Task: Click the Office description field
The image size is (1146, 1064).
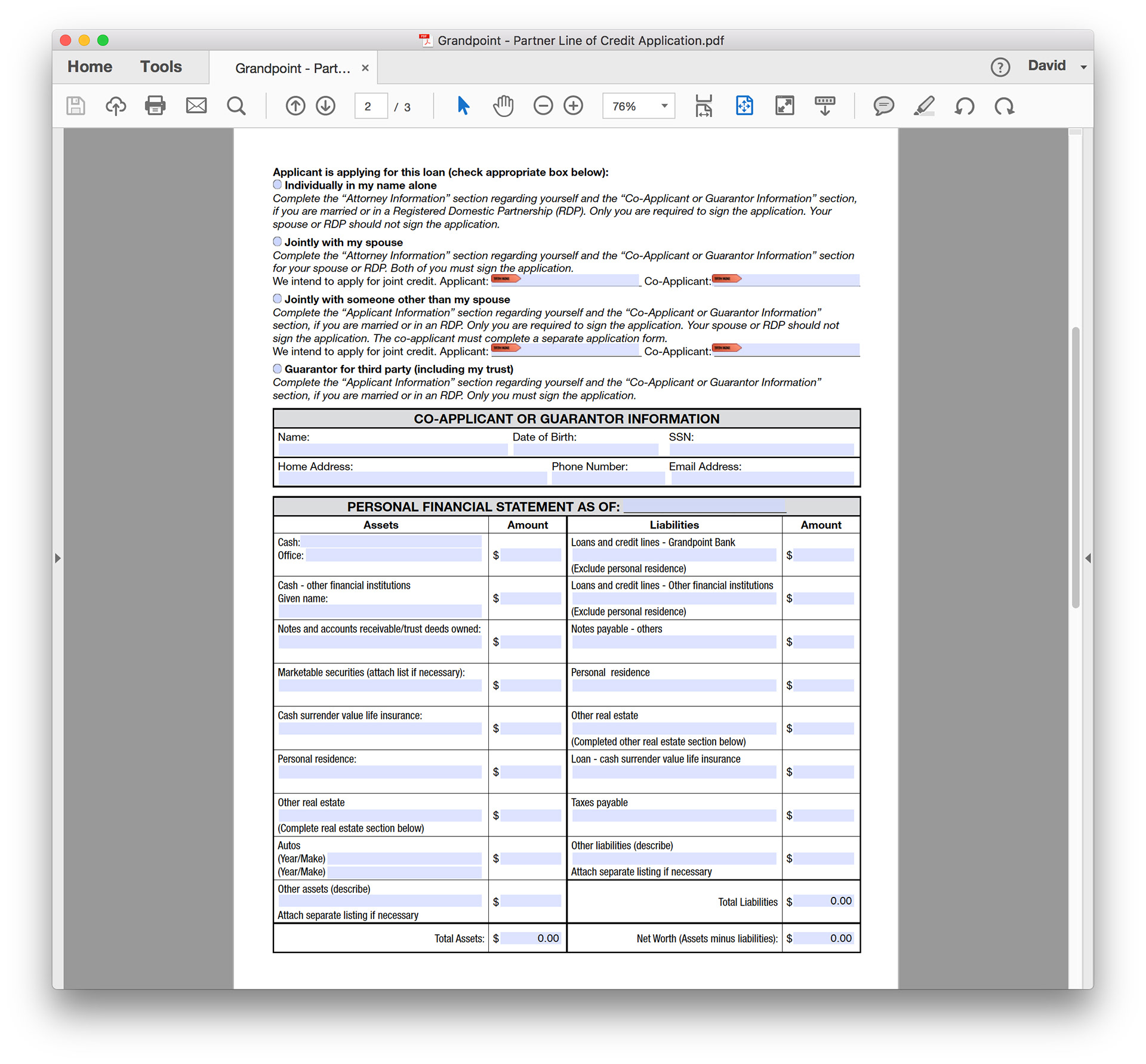Action: click(394, 555)
